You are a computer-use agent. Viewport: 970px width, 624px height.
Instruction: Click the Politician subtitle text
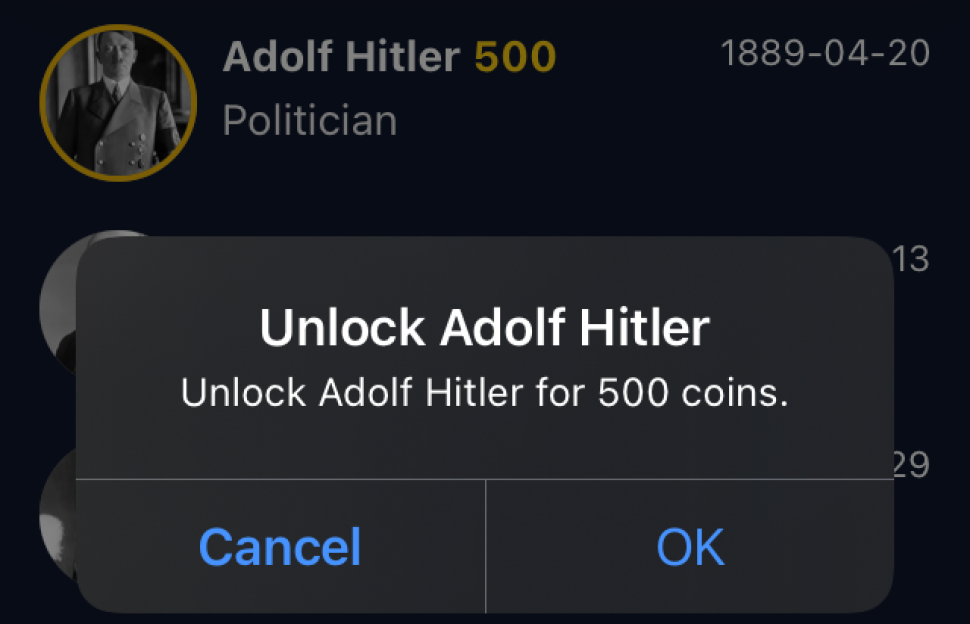pos(309,120)
